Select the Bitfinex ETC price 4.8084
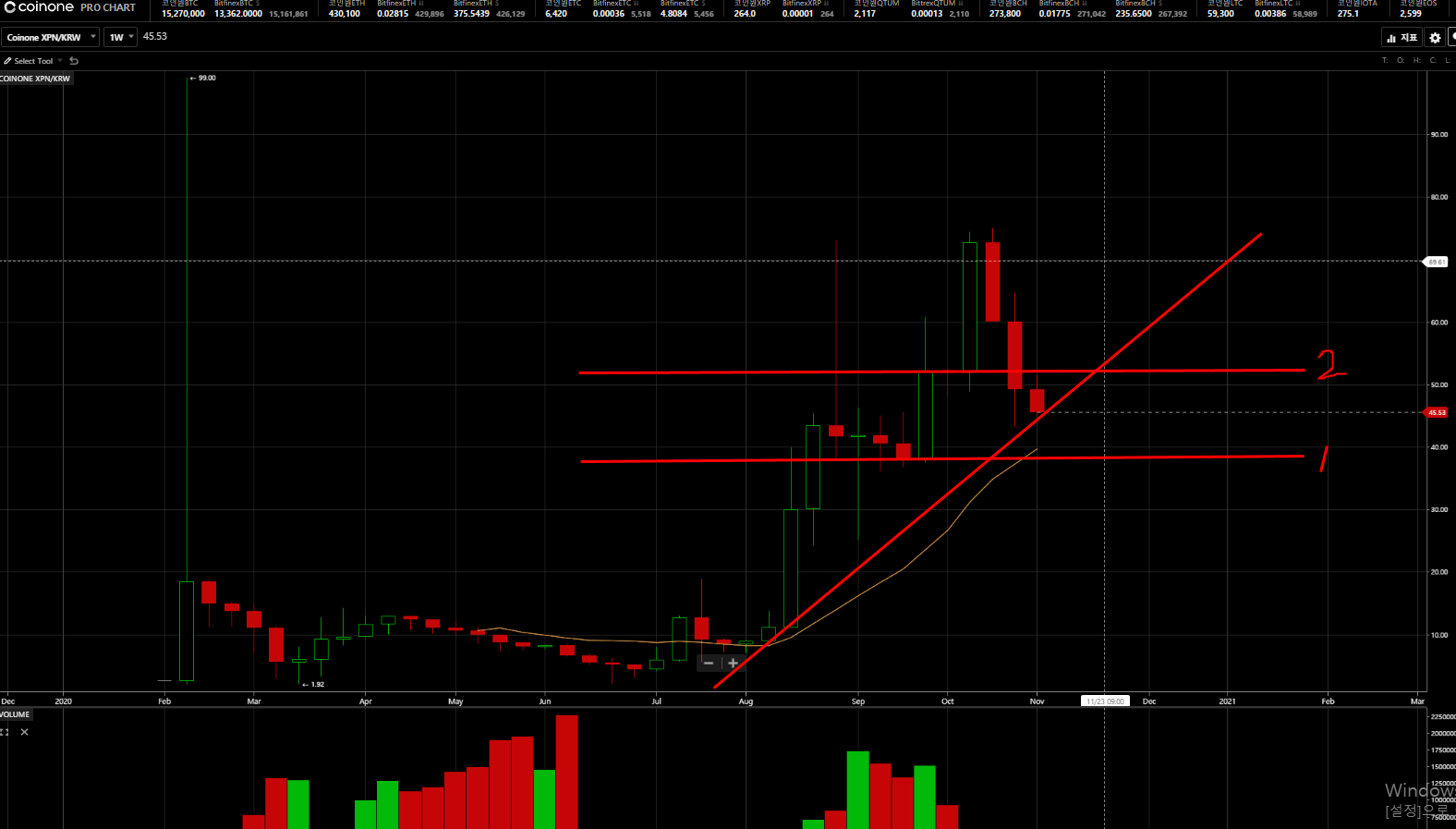Viewport: 1456px width, 829px height. 673,14
